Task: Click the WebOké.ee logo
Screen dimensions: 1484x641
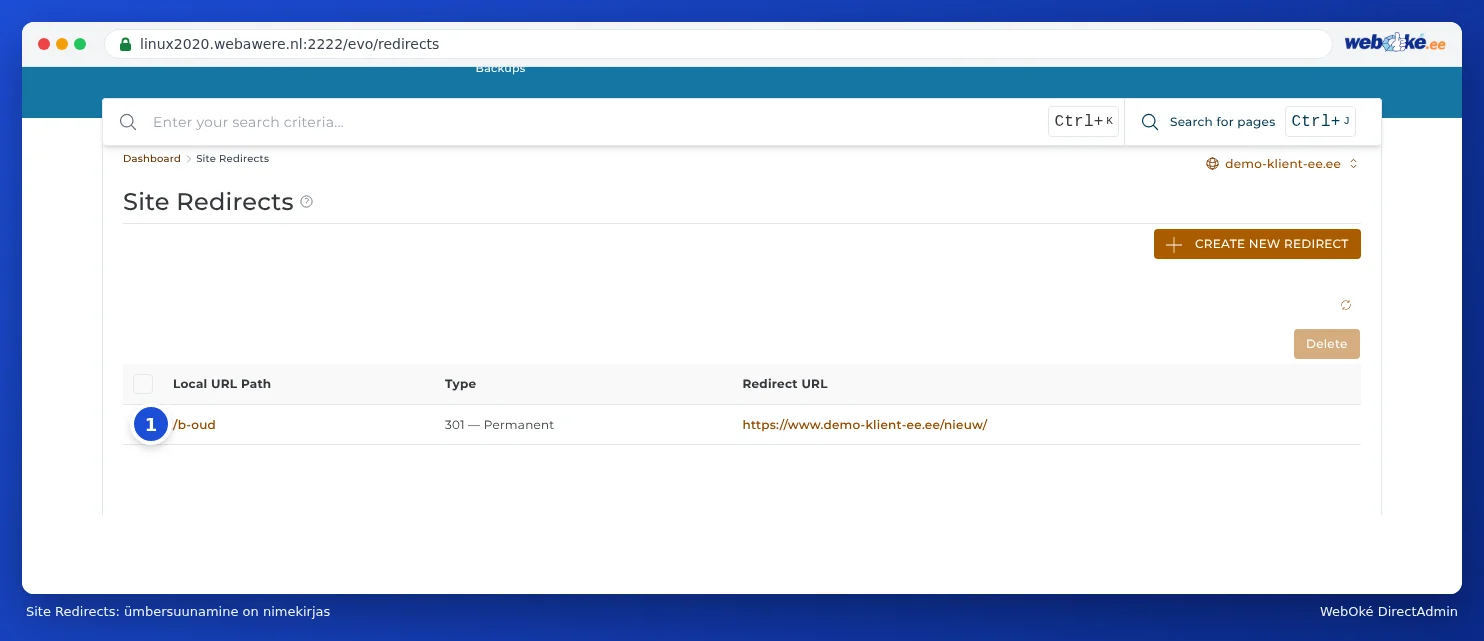Action: [x=1395, y=43]
